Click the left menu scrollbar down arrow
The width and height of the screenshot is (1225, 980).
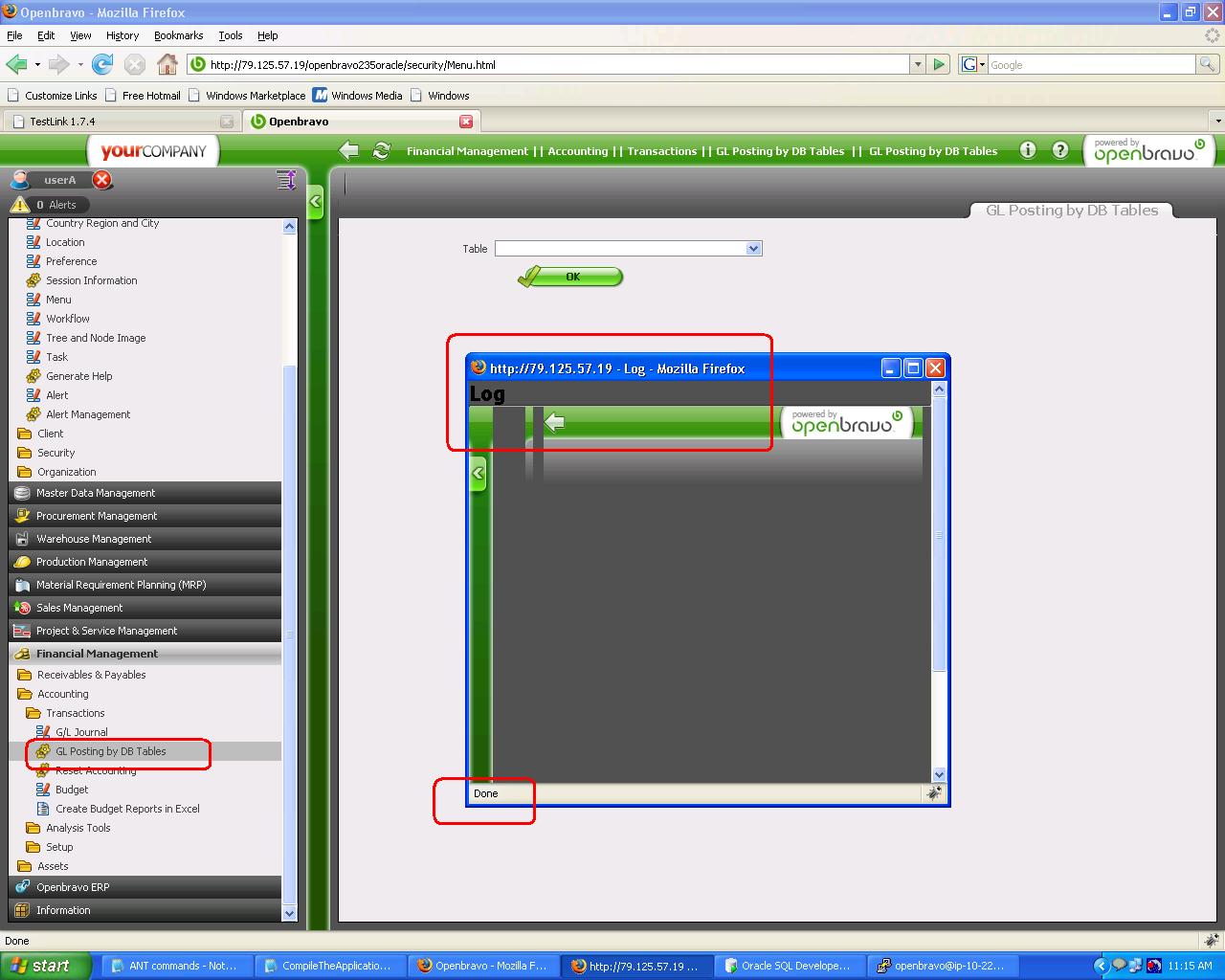[x=290, y=914]
